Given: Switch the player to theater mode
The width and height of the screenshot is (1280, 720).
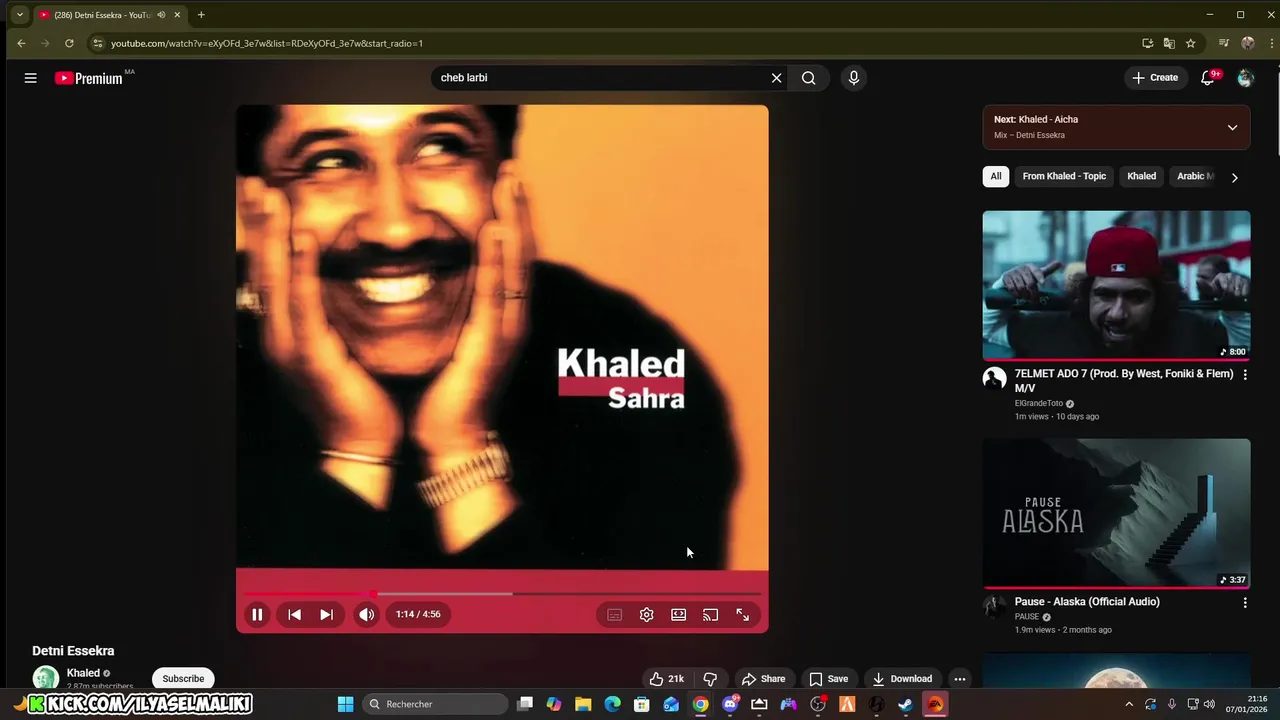Looking at the screenshot, I should pos(678,614).
